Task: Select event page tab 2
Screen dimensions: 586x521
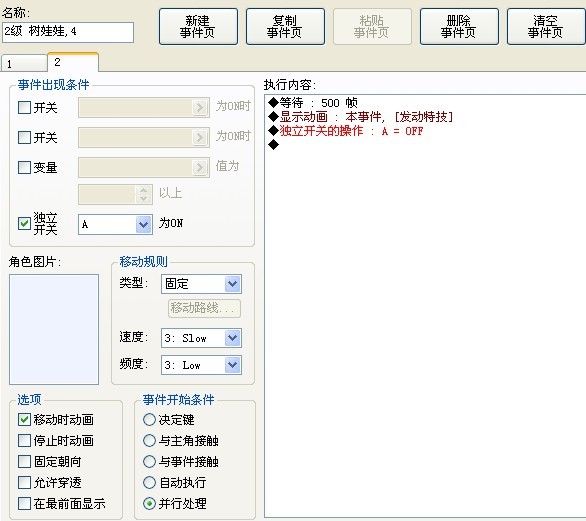Action: point(73,62)
